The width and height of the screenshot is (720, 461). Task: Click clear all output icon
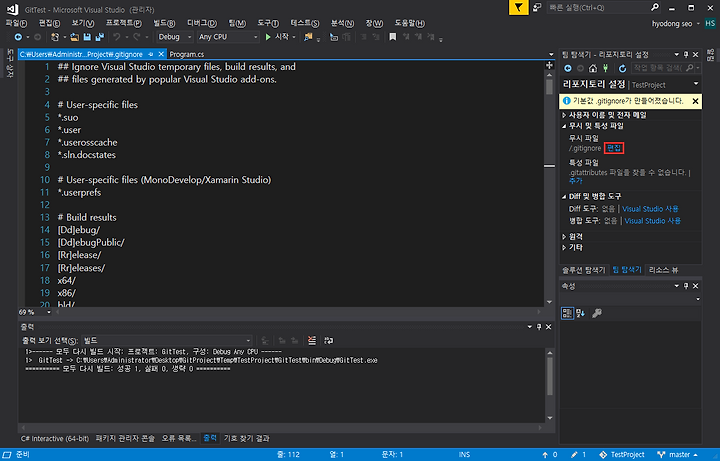pos(312,340)
